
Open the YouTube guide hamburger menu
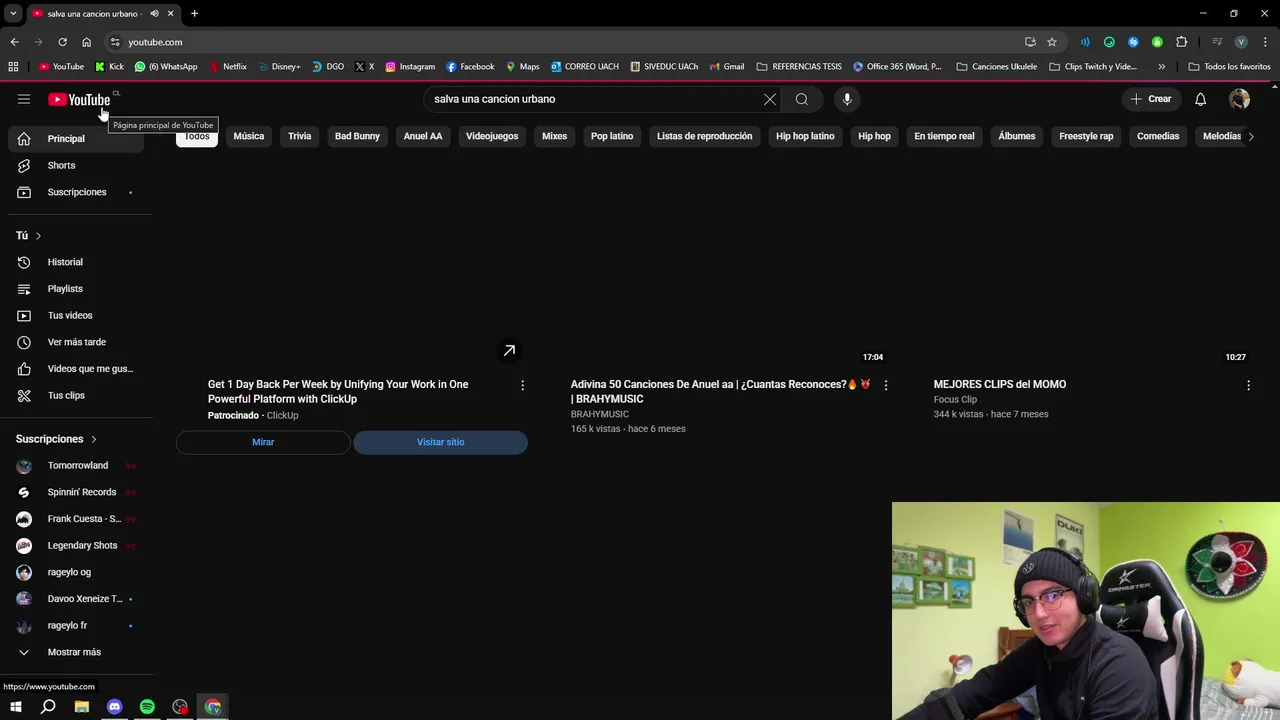[24, 99]
